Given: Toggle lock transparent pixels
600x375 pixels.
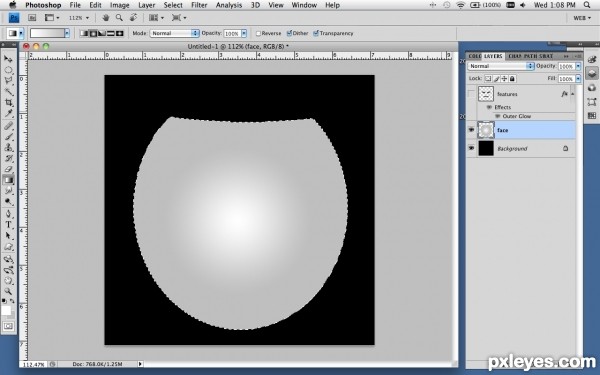Looking at the screenshot, I should click(488, 78).
